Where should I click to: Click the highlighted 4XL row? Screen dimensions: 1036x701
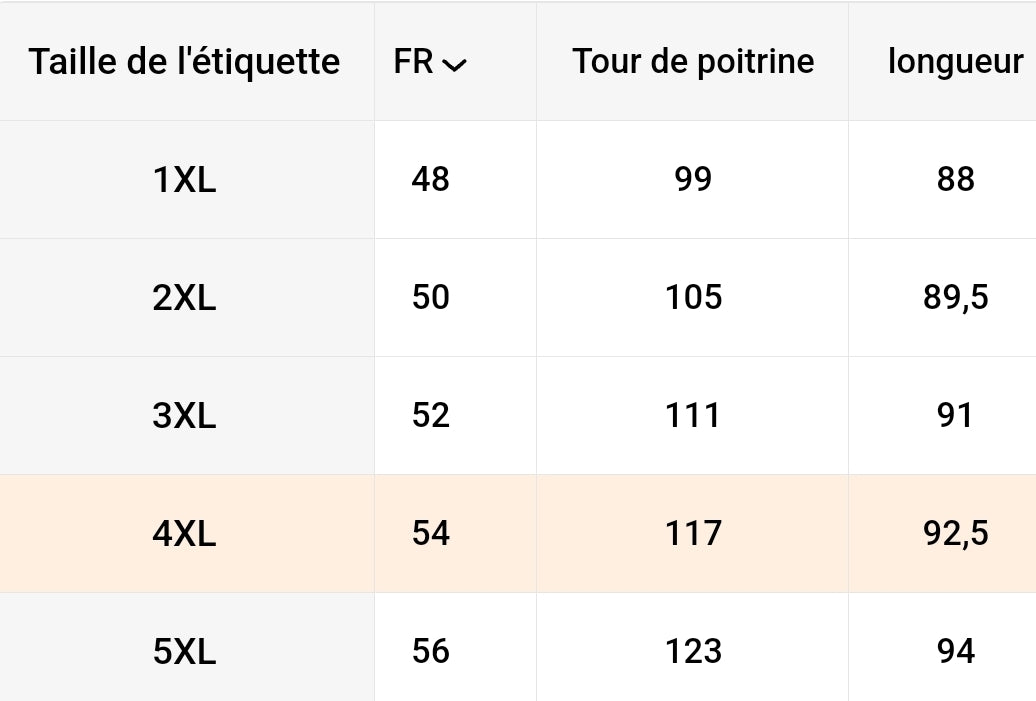tap(518, 534)
